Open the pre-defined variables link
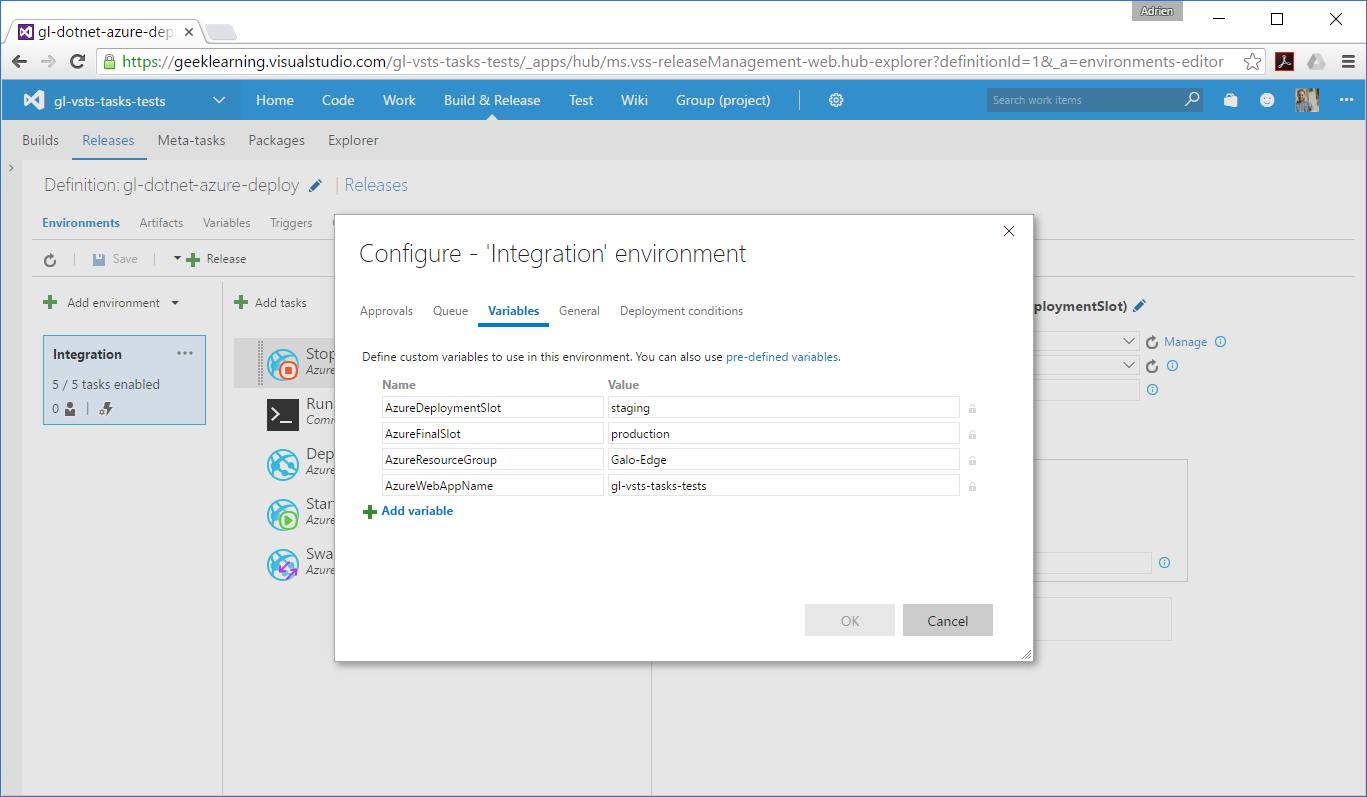The image size is (1367, 797). point(782,357)
